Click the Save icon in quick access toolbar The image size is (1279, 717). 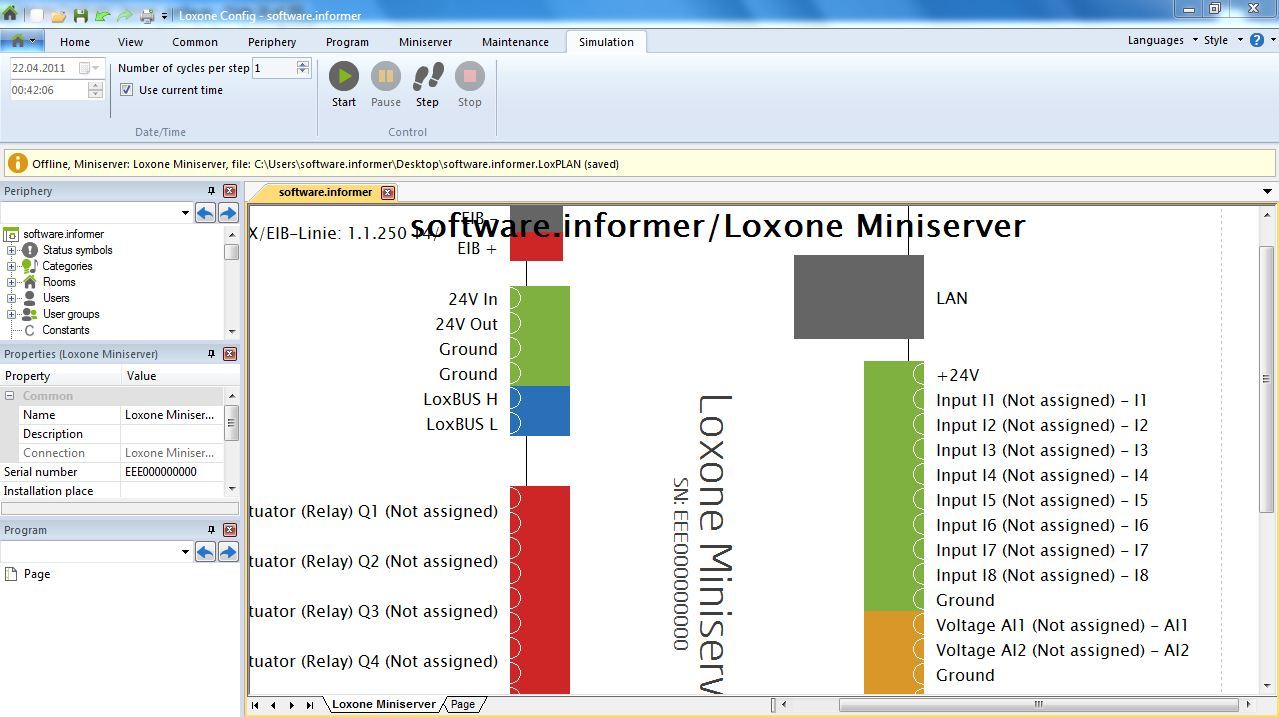point(80,15)
